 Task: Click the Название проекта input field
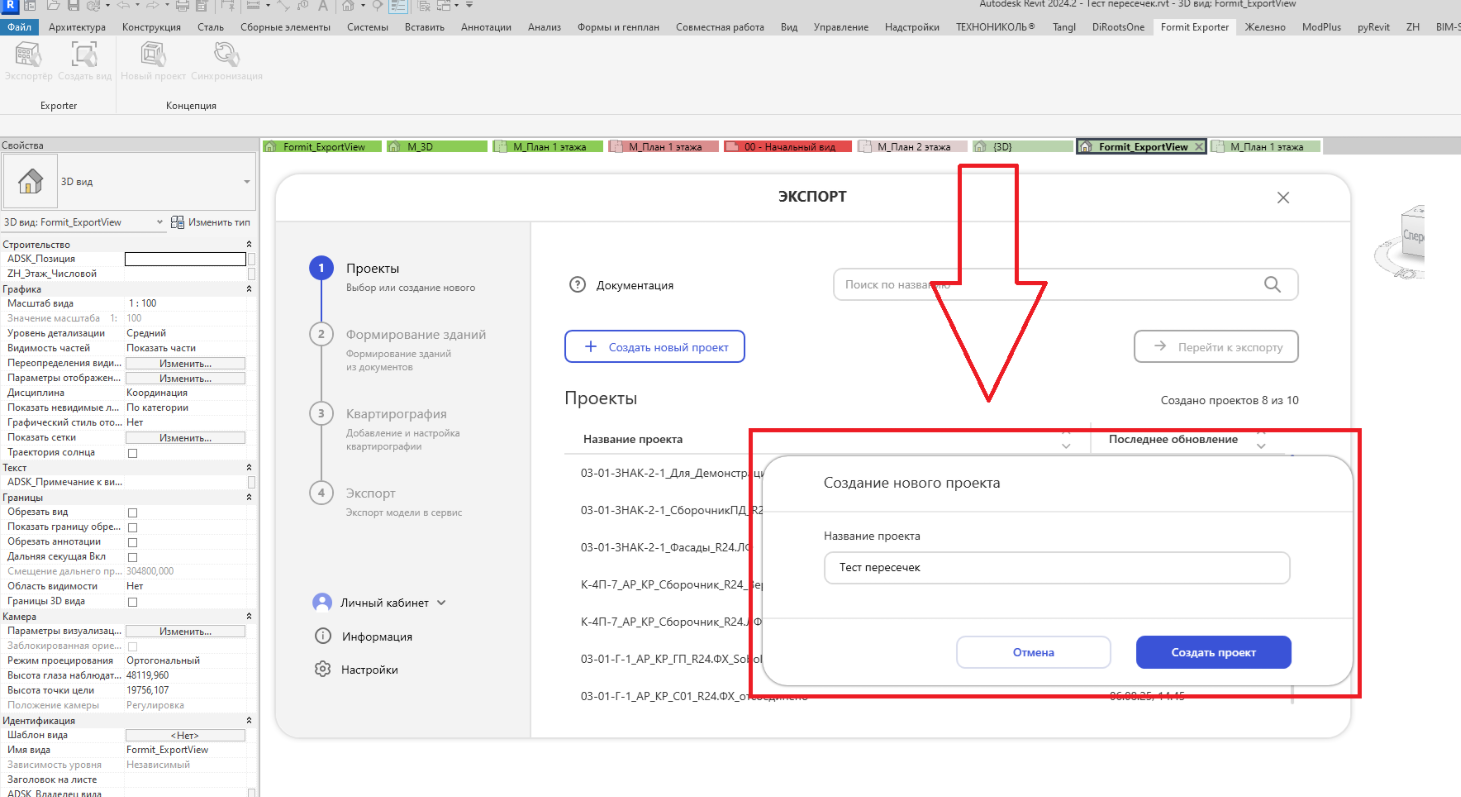1057,568
